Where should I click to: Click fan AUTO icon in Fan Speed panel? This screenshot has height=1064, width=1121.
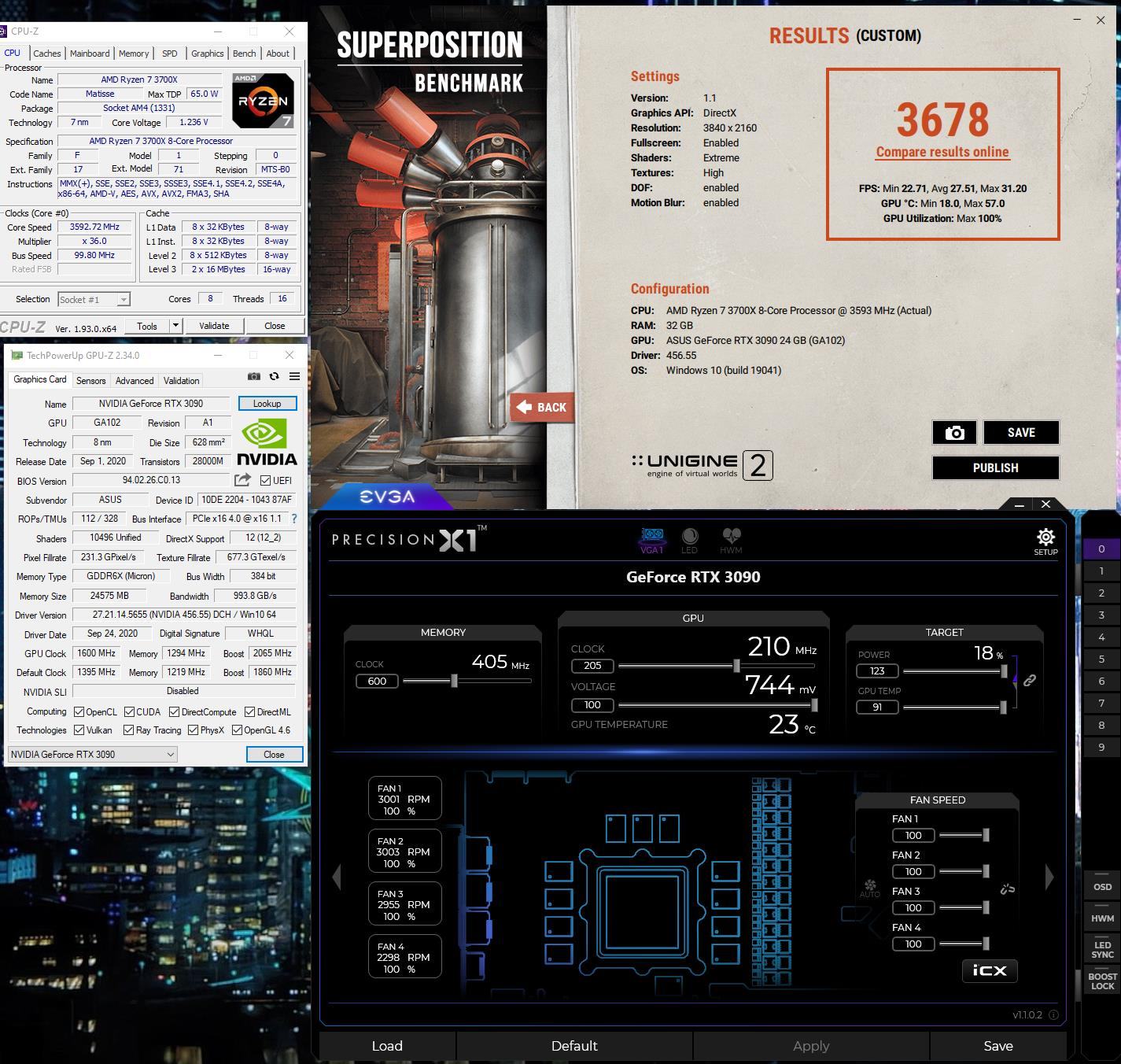pyautogui.click(x=870, y=888)
